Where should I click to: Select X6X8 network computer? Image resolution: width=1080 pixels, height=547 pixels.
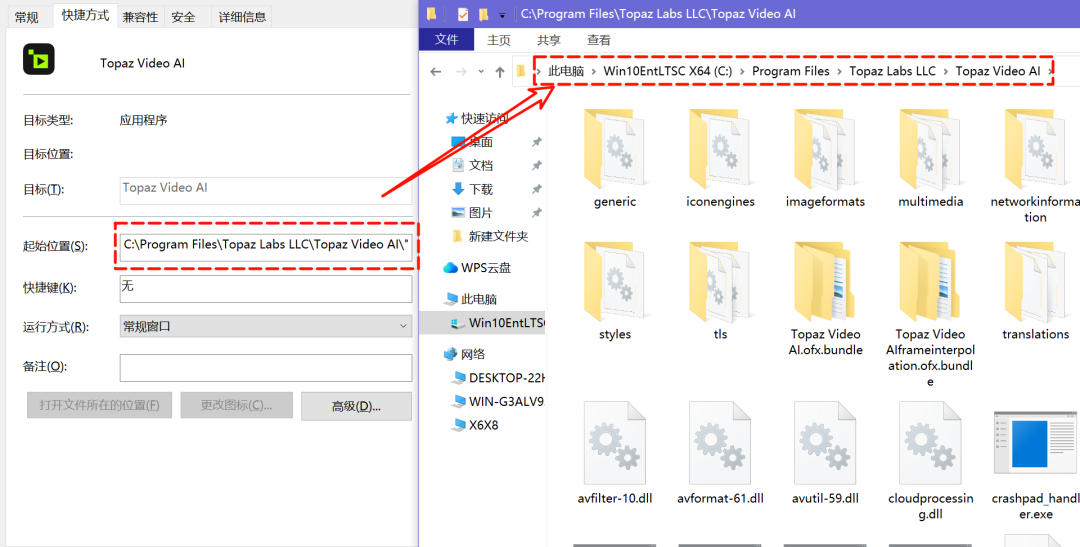click(x=475, y=425)
